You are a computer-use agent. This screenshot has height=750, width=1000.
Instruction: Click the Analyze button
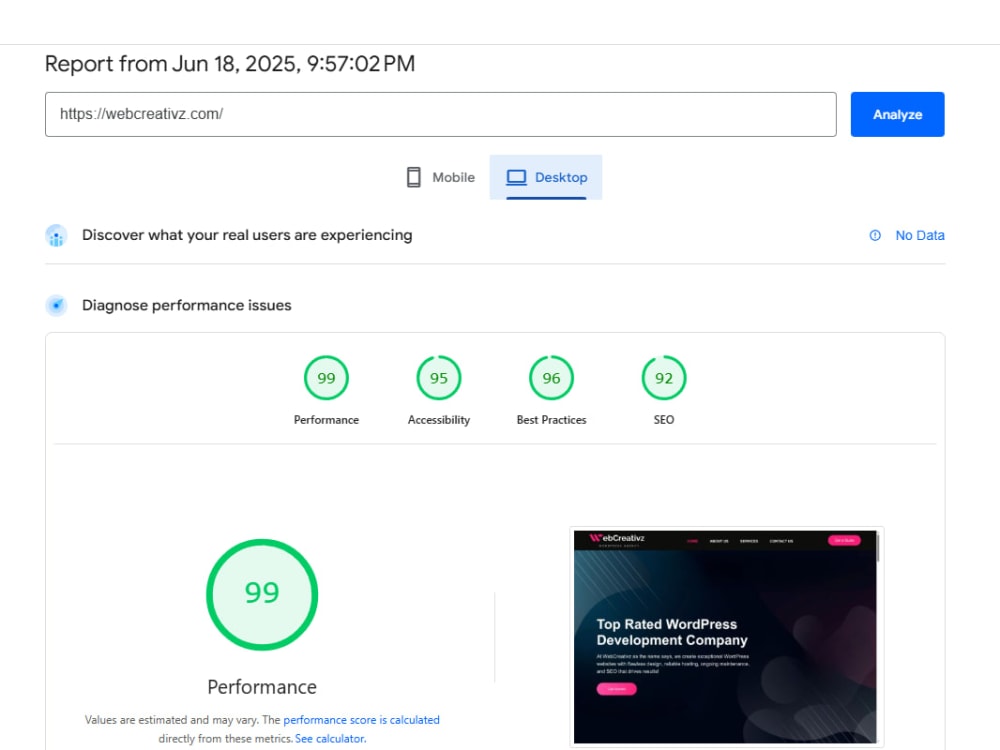tap(897, 114)
